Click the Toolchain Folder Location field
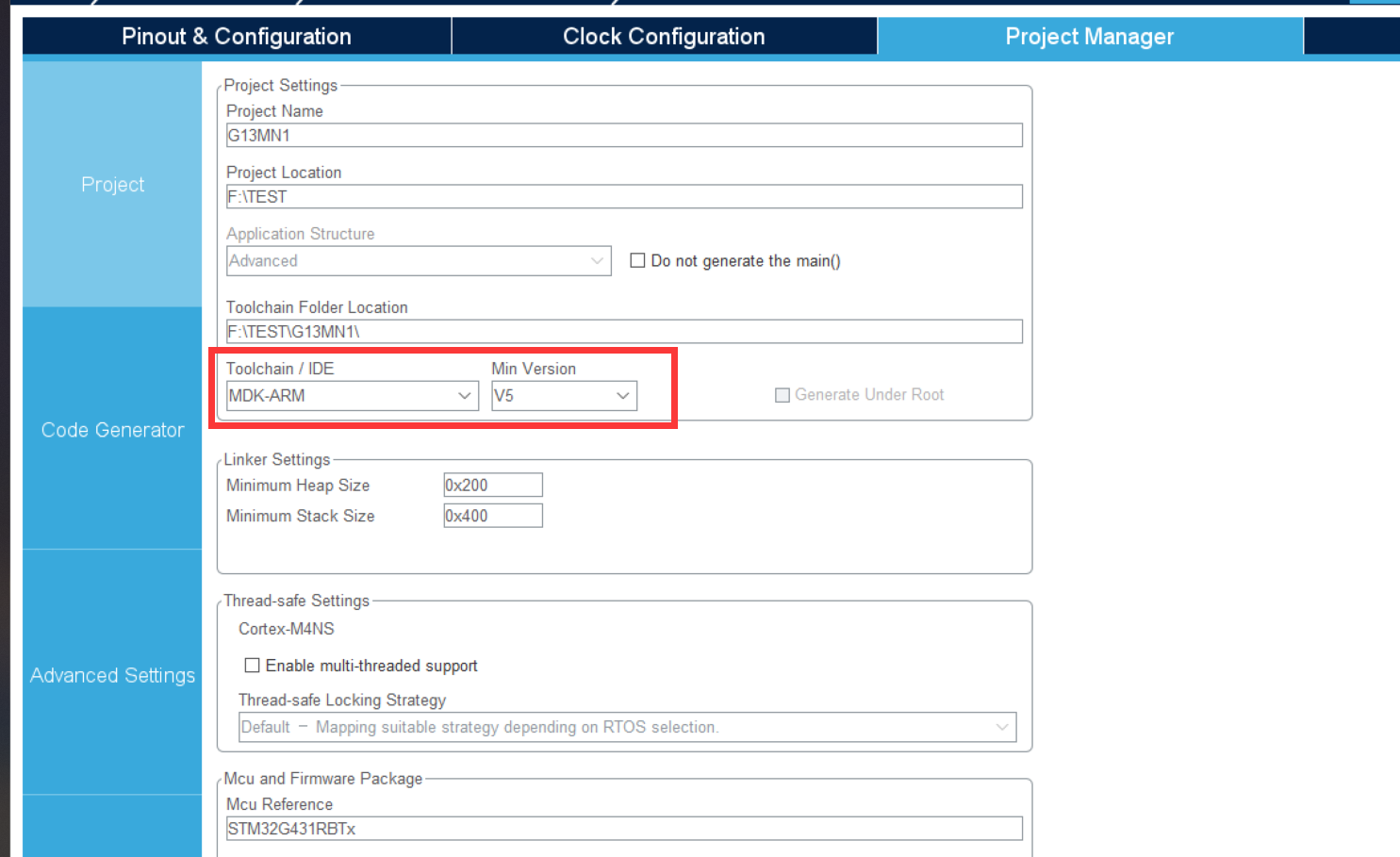The image size is (1400, 857). [624, 331]
